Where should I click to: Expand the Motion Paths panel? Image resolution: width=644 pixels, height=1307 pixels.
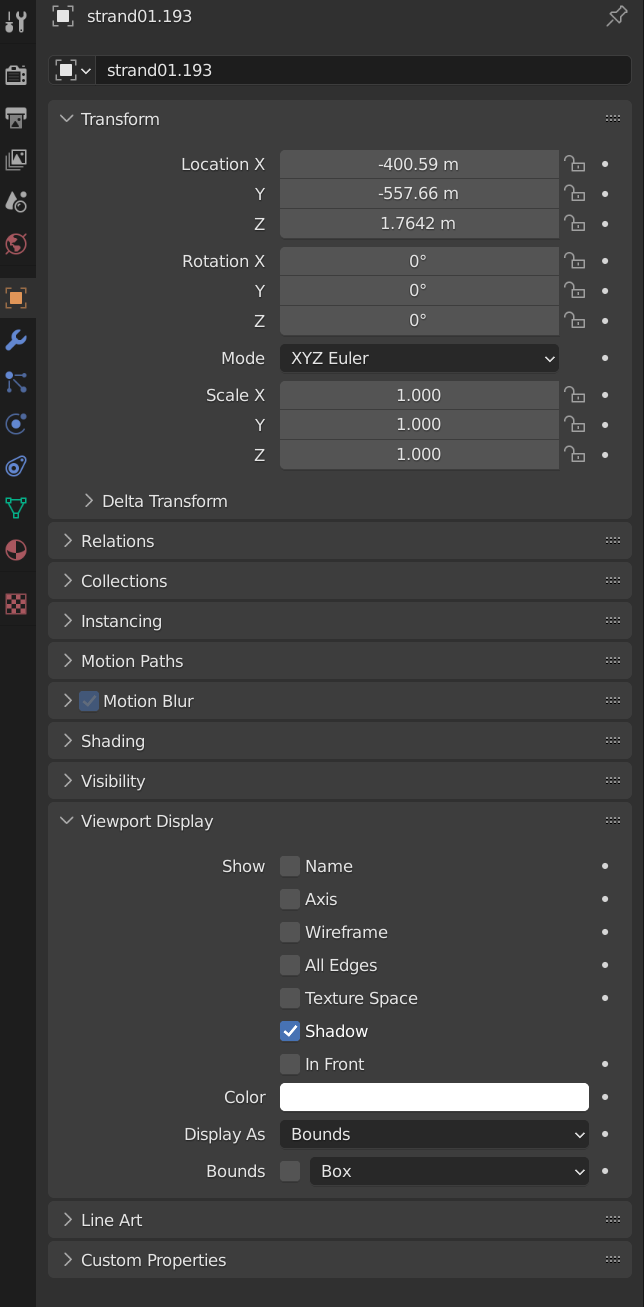tap(67, 661)
